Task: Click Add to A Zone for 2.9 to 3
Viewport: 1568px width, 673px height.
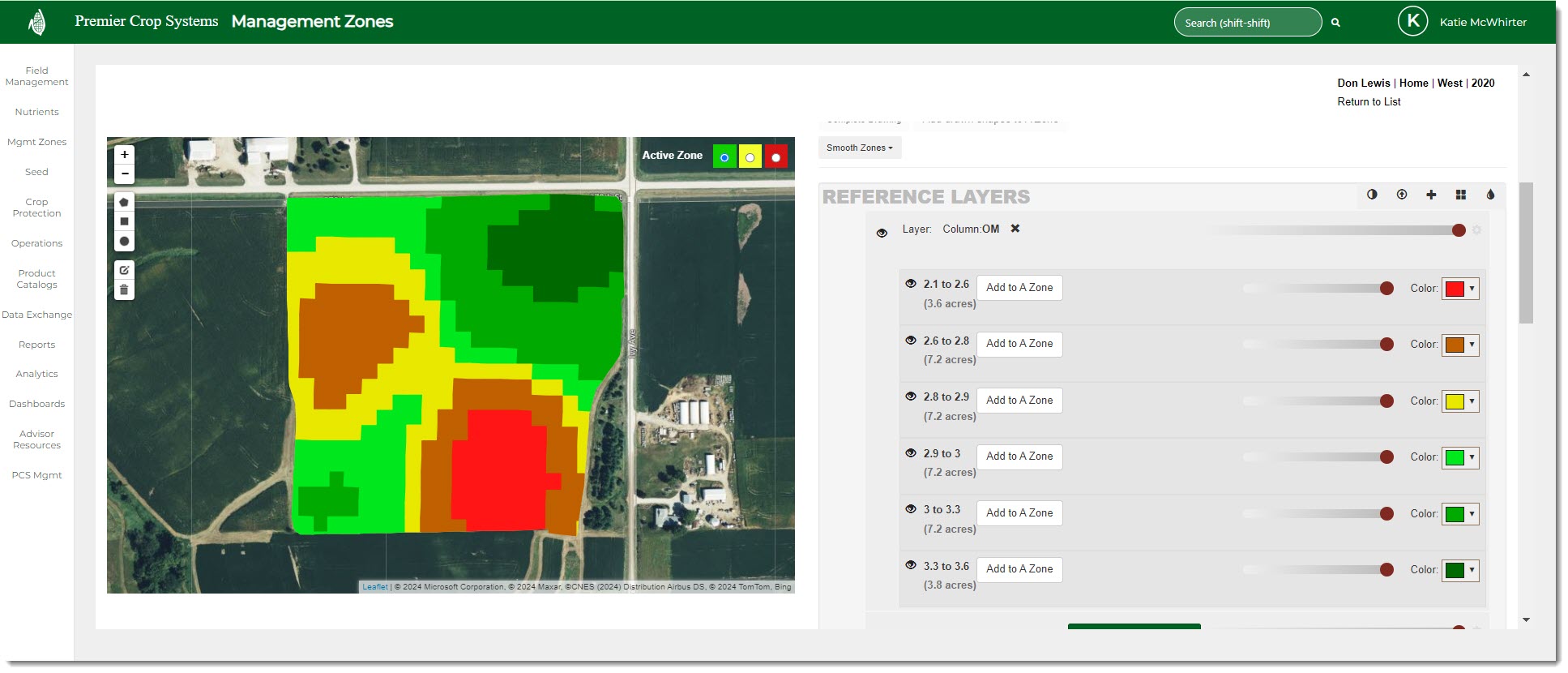Action: tap(1019, 457)
